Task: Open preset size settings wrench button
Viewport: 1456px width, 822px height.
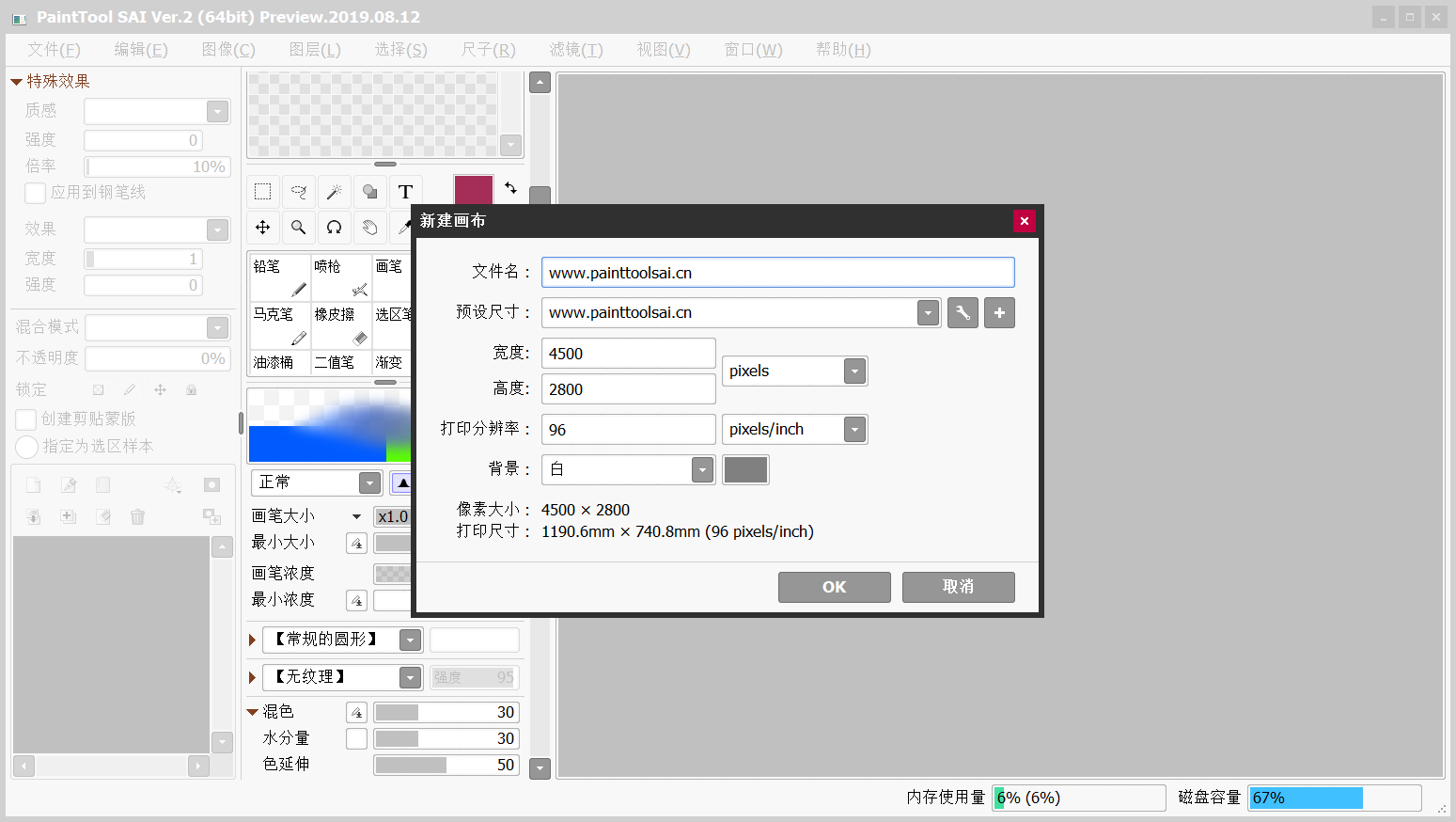Action: point(963,313)
